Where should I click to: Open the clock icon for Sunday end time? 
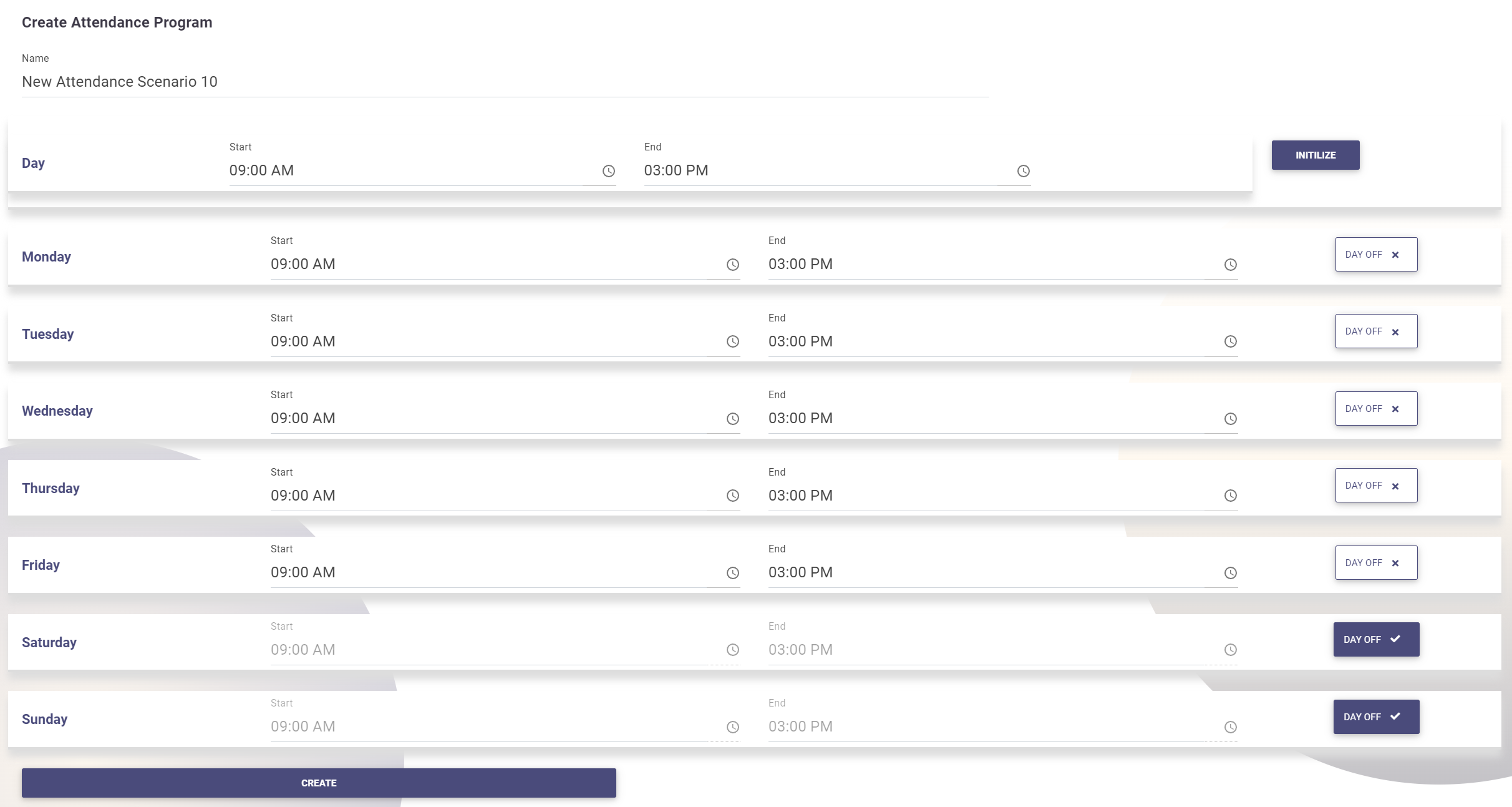click(x=1230, y=727)
